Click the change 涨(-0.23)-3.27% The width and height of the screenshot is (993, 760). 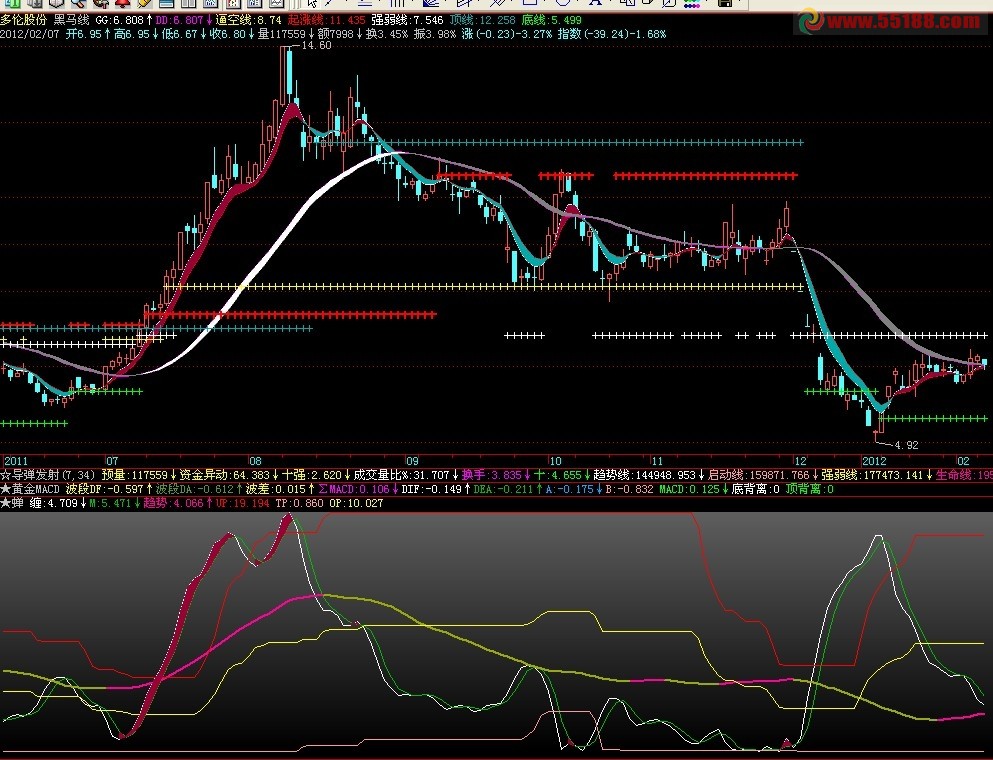point(507,34)
